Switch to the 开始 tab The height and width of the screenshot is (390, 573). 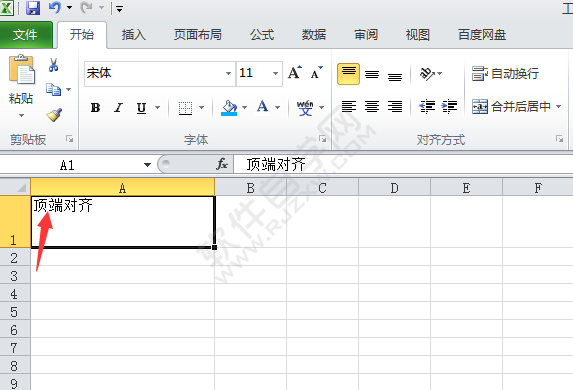tap(82, 35)
